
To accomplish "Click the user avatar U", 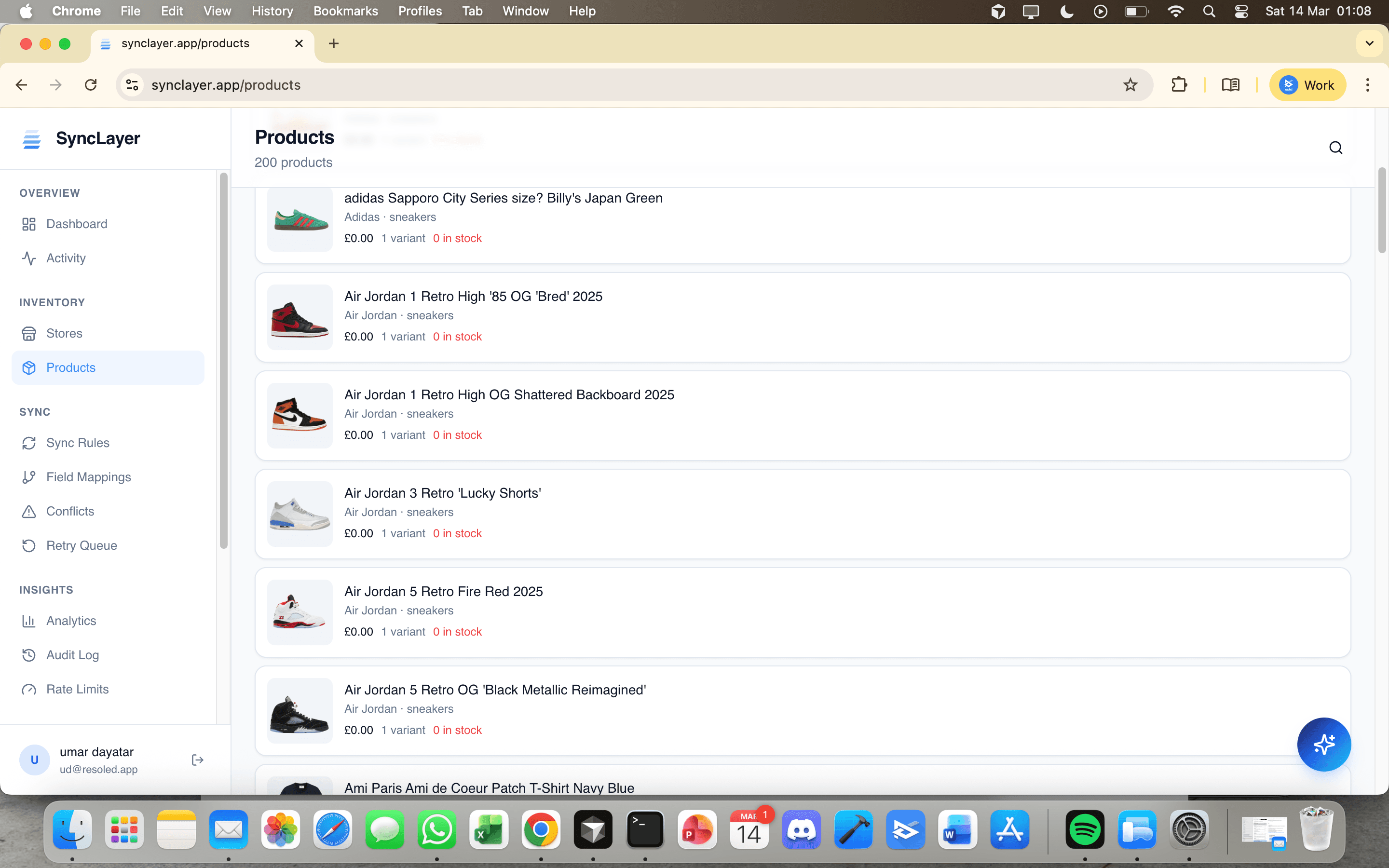I will tap(34, 760).
